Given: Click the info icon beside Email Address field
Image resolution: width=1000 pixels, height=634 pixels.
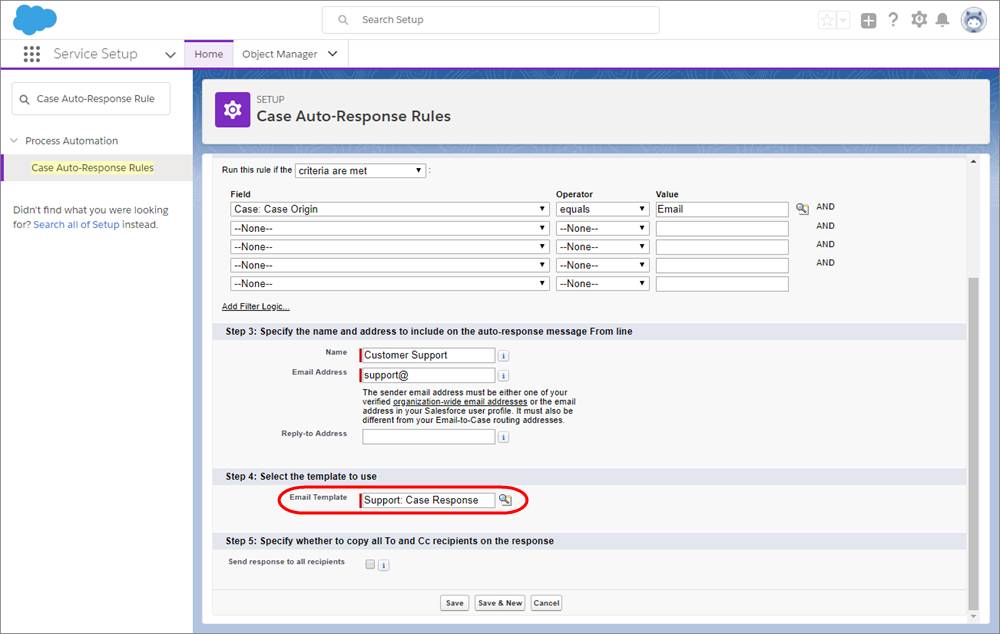Looking at the screenshot, I should pos(503,376).
